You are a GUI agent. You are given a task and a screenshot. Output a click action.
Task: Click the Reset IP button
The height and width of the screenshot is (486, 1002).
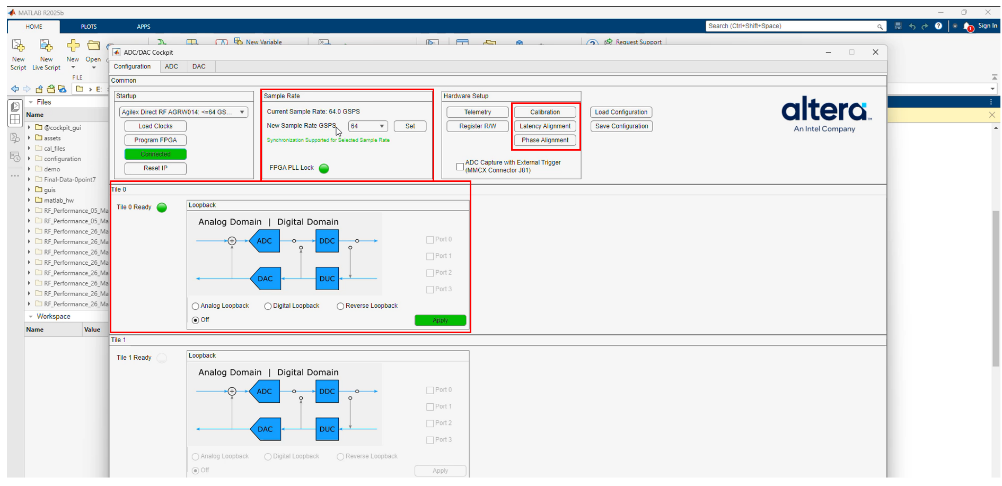pos(156,168)
